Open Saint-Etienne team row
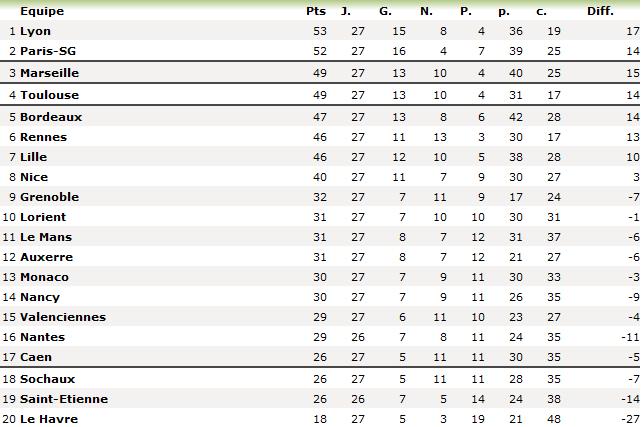The height and width of the screenshot is (427, 641). pos(63,399)
